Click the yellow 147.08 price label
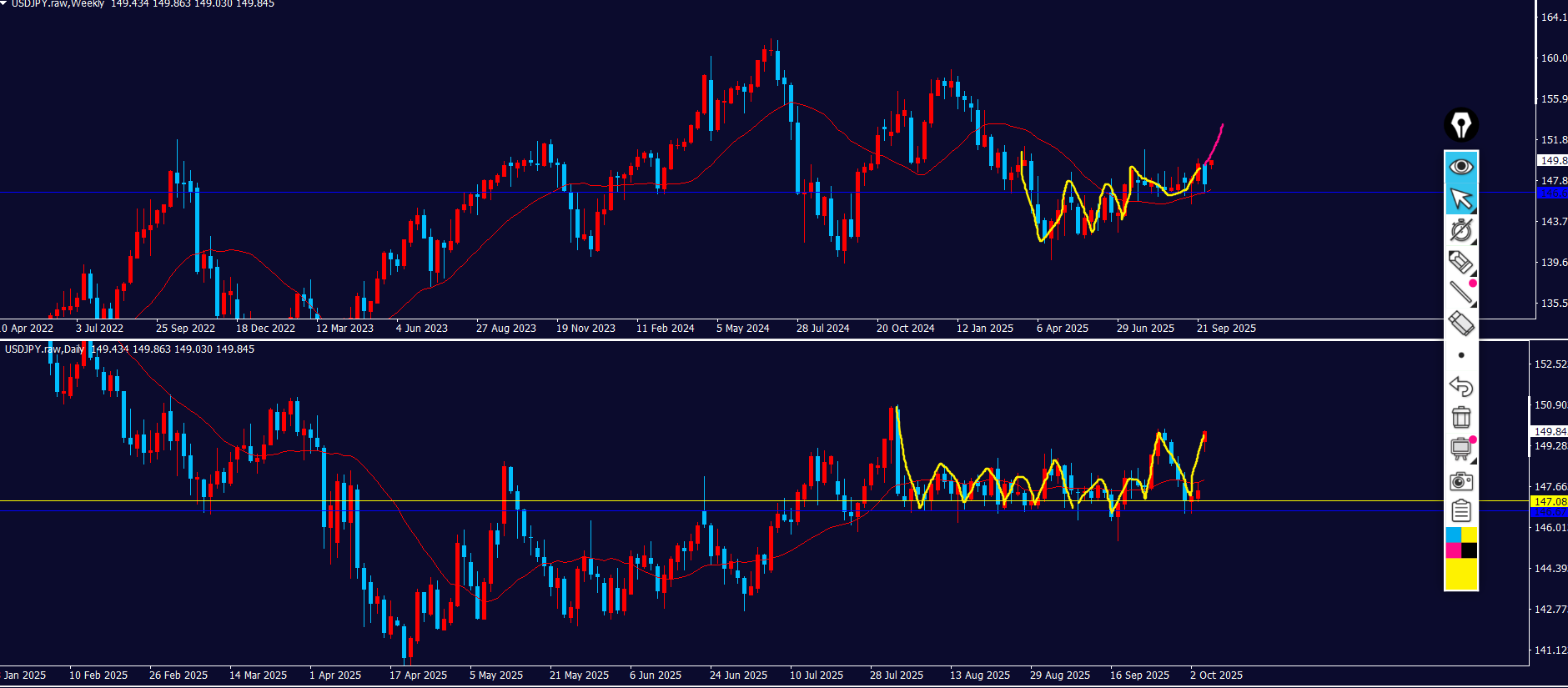1568x688 pixels. [1549, 501]
